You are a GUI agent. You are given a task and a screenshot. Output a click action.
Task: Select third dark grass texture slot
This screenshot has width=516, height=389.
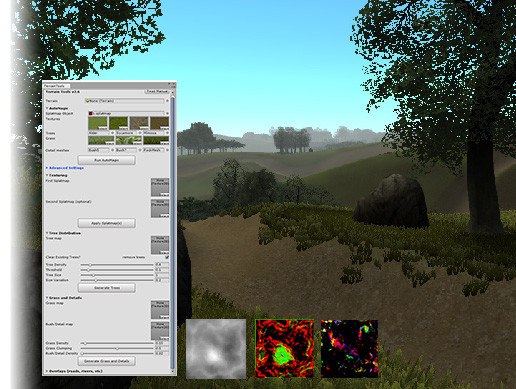click(156, 140)
